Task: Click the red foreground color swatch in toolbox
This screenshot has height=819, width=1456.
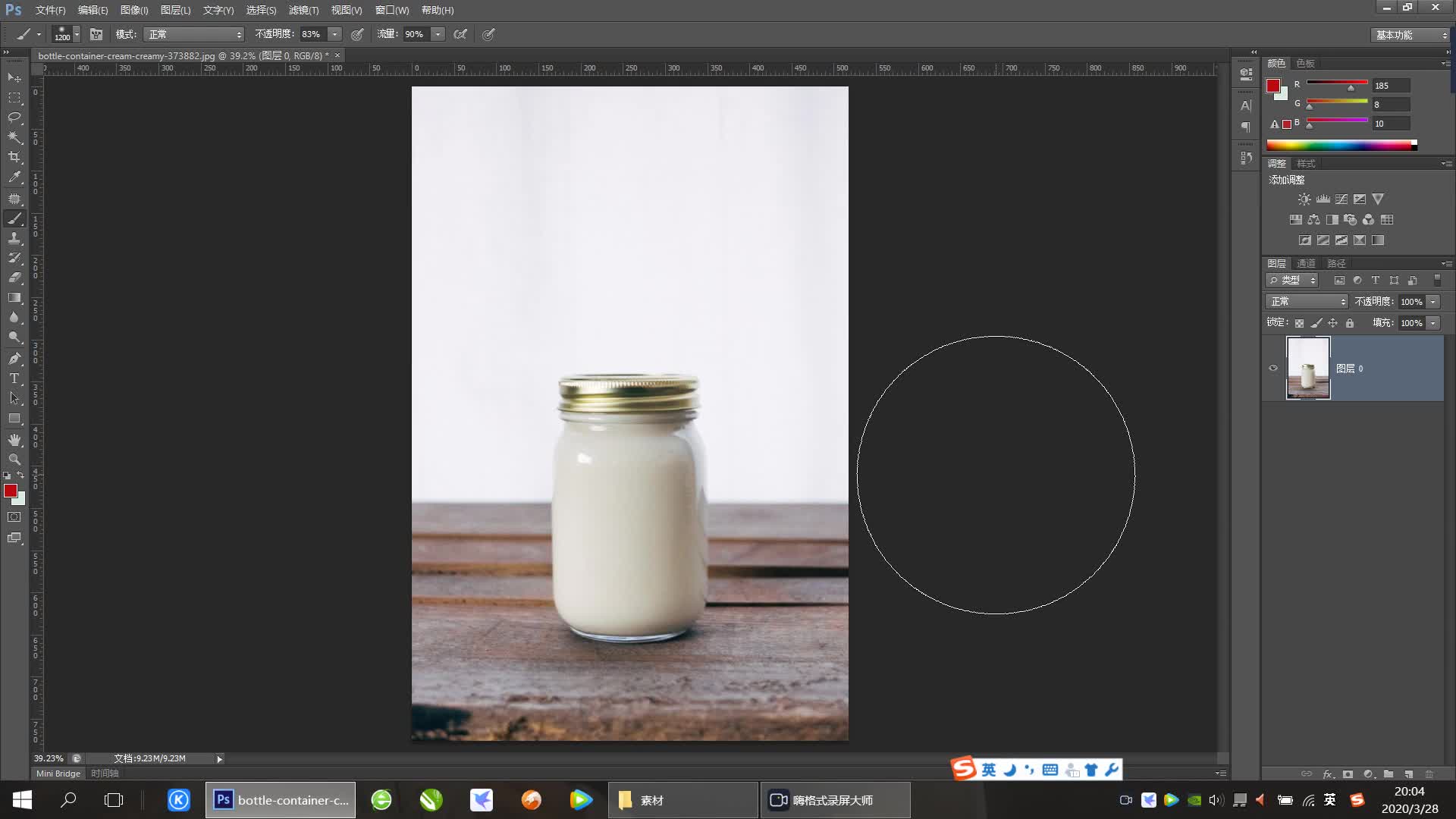Action: pos(10,491)
